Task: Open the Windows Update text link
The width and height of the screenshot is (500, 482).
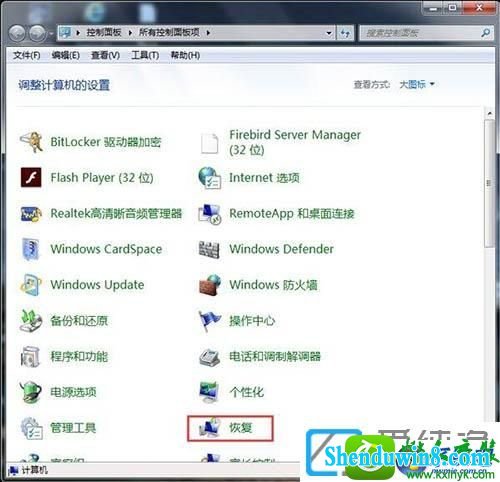Action: (97, 285)
